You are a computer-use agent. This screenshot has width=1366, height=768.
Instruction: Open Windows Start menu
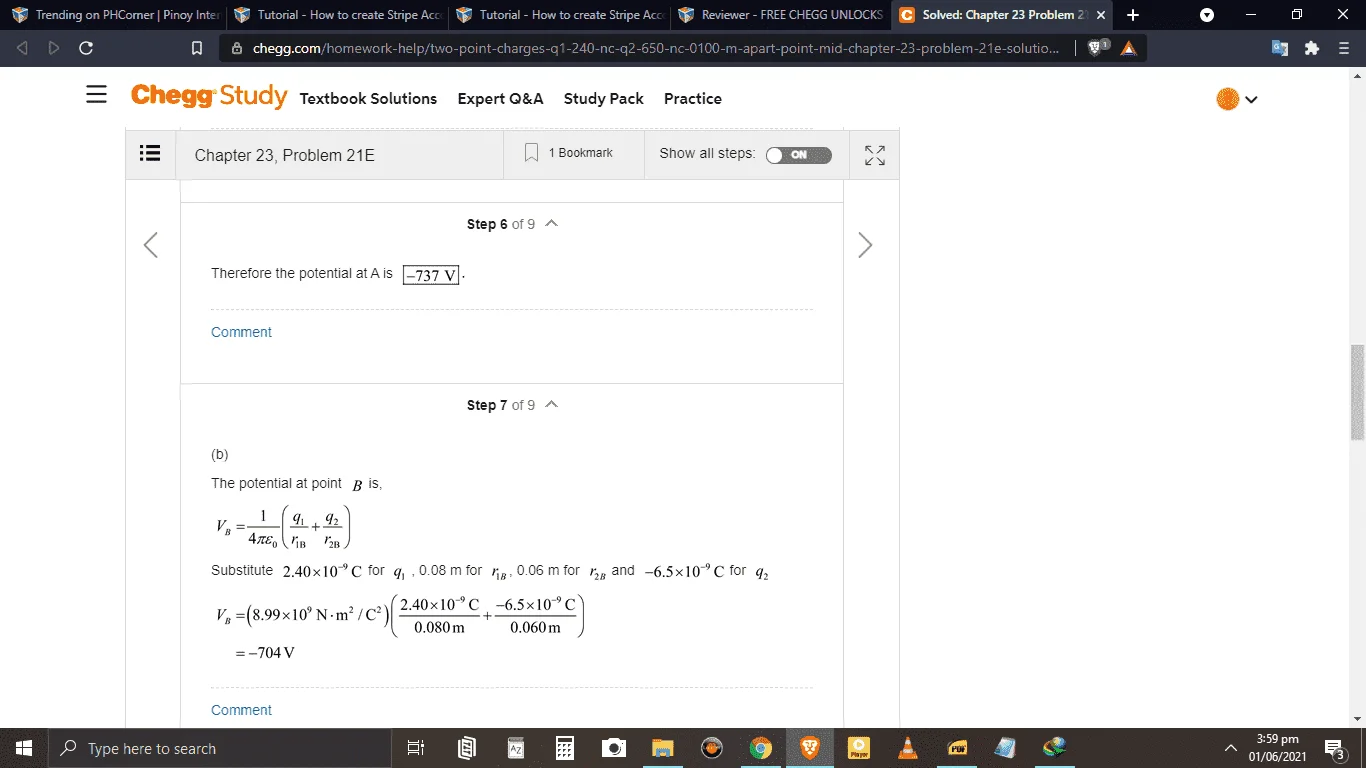coord(23,748)
